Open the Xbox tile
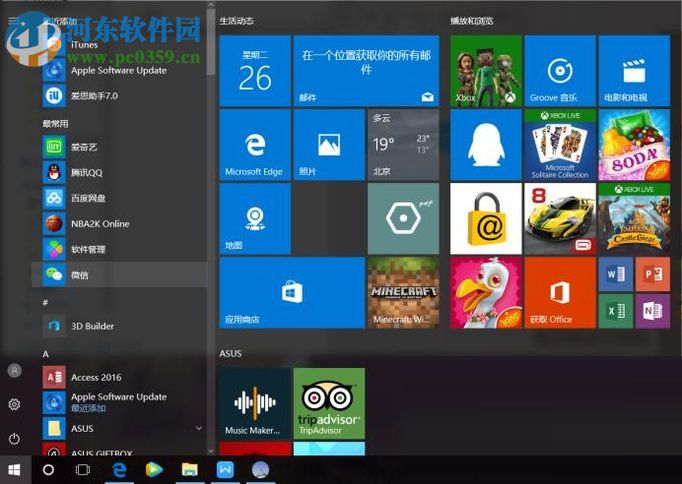682x484 pixels. click(486, 71)
